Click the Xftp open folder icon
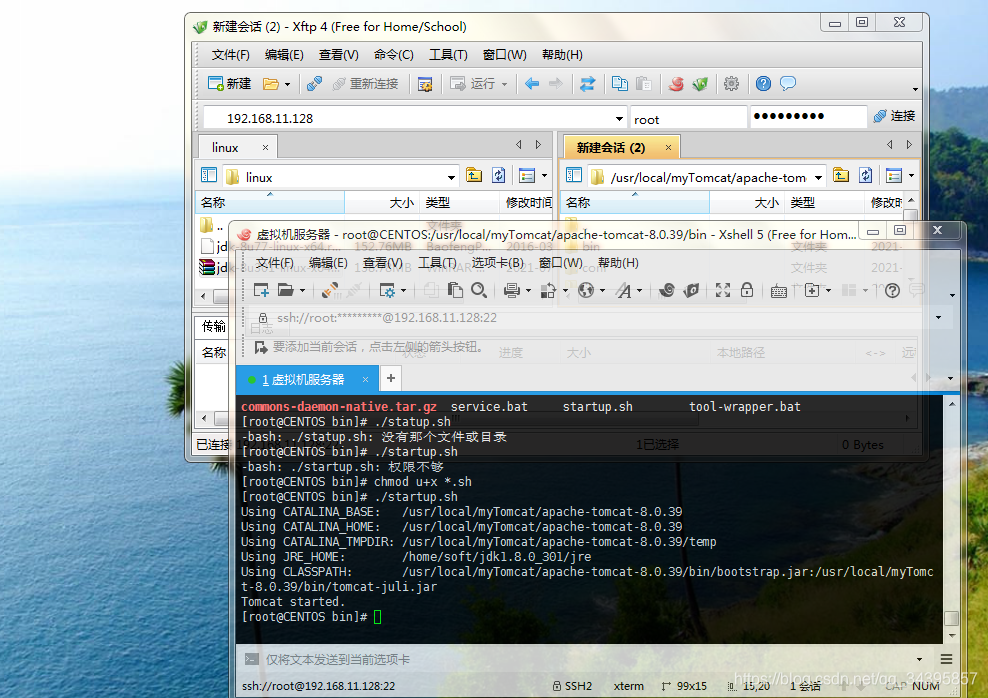The height and width of the screenshot is (698, 988). pos(271,84)
